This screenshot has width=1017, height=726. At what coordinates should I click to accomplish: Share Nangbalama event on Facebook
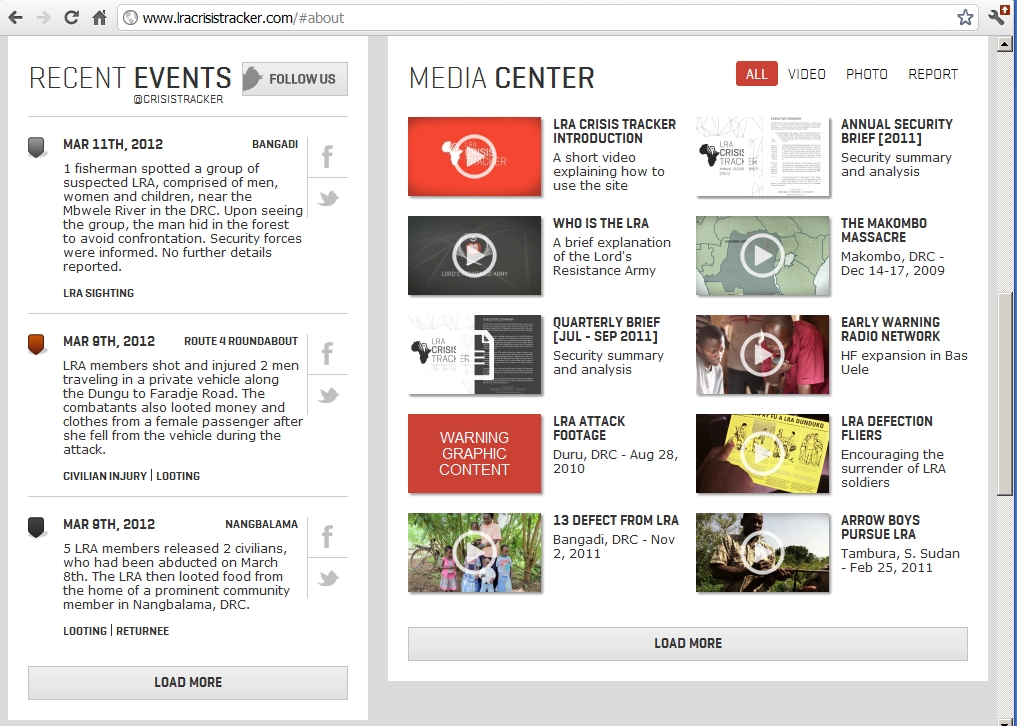pyautogui.click(x=328, y=537)
